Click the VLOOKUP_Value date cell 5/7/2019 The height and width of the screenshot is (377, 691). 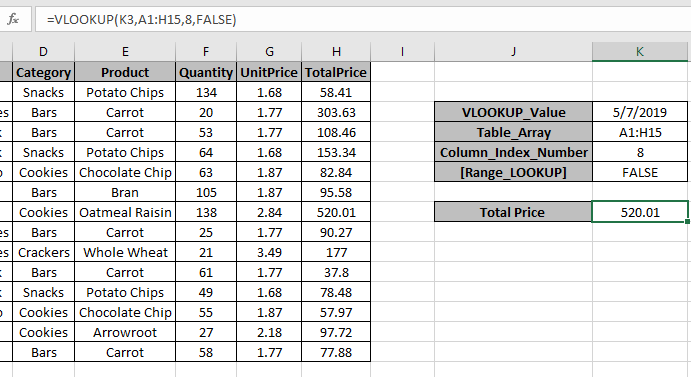640,112
